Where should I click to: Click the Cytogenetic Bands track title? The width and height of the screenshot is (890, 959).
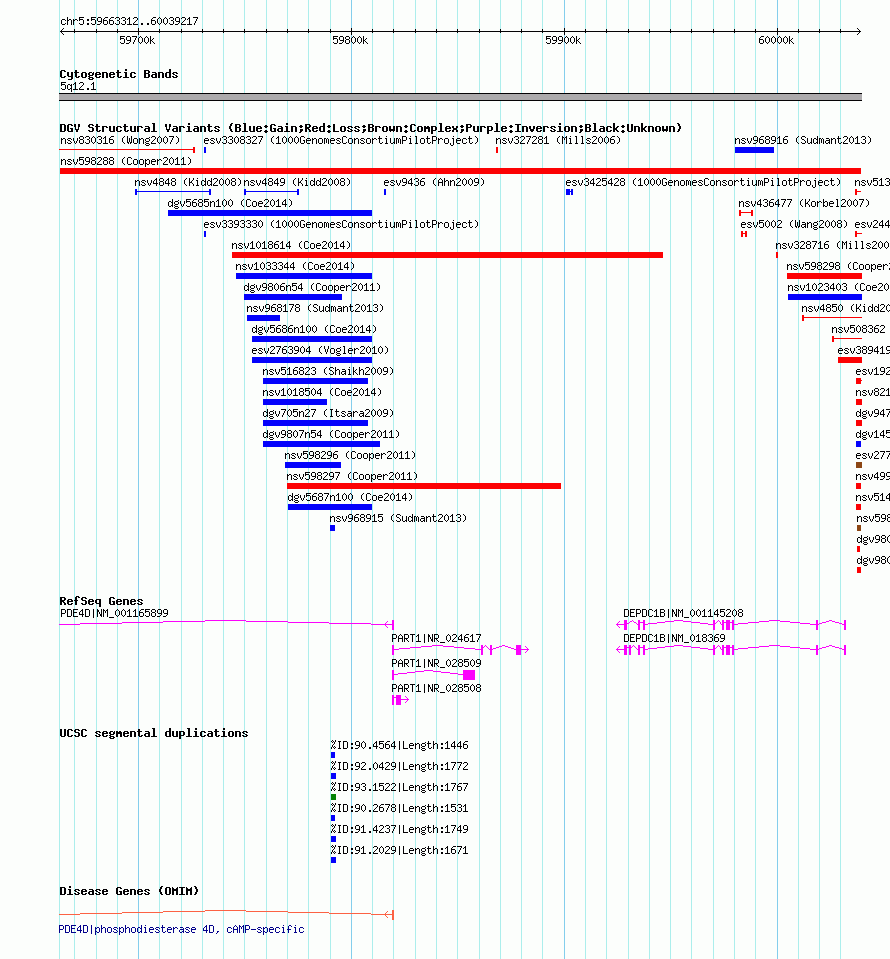(119, 74)
